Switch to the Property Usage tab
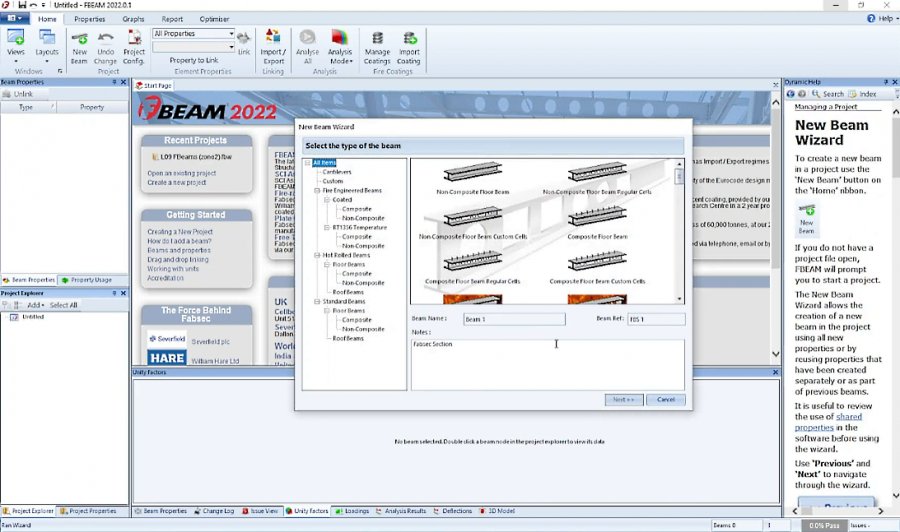The image size is (900, 532). (87, 280)
